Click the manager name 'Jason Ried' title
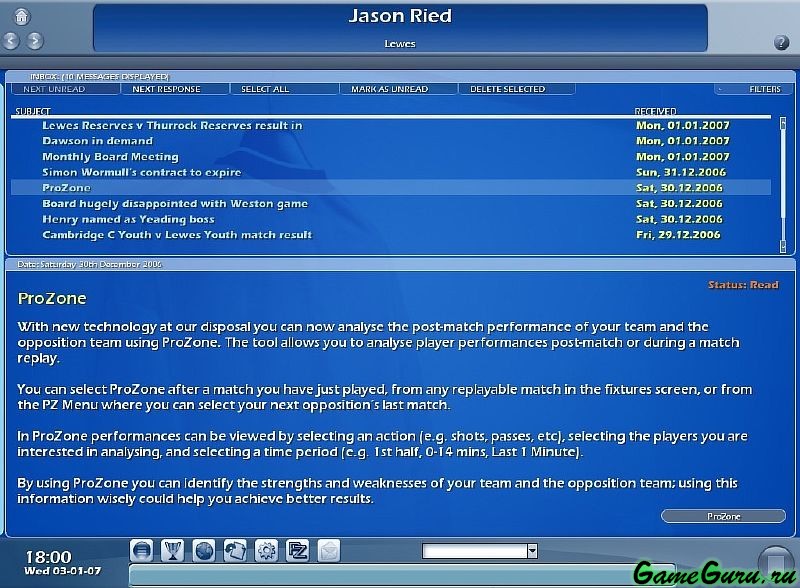The image size is (800, 588). click(400, 16)
